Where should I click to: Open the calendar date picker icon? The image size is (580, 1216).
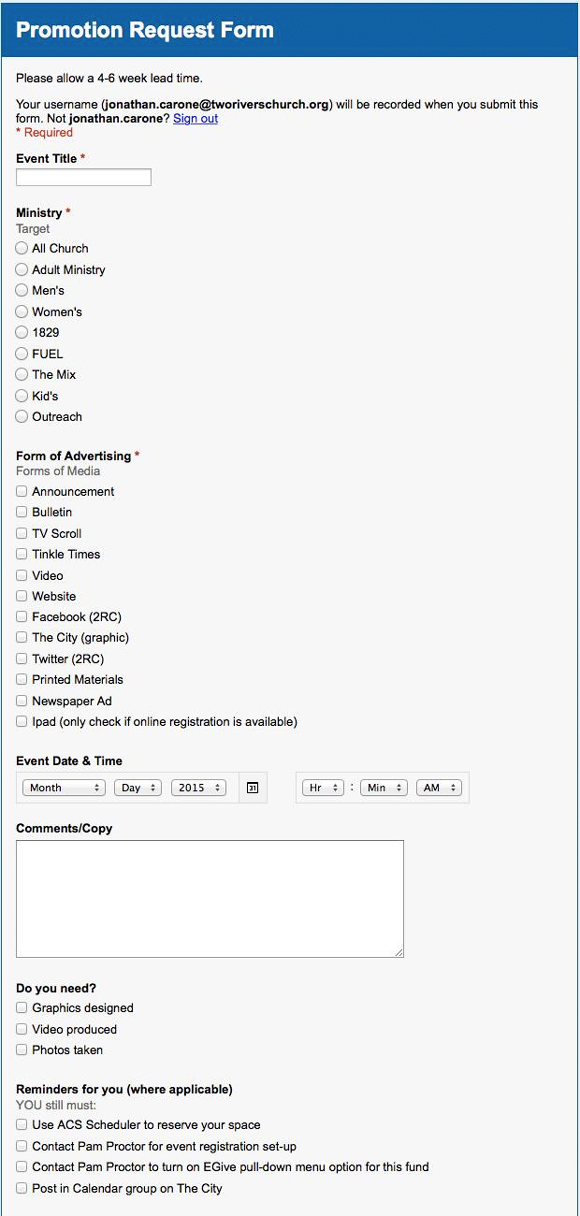(x=253, y=788)
